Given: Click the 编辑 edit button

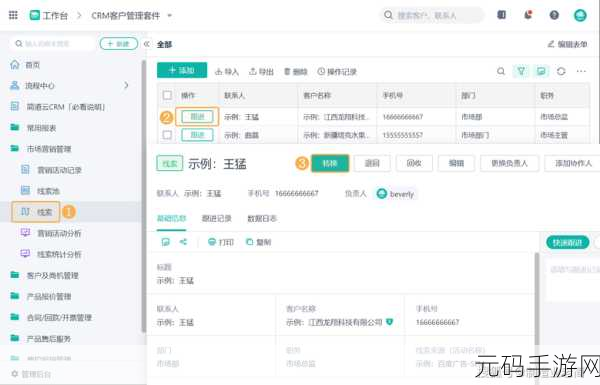Looking at the screenshot, I should [456, 163].
